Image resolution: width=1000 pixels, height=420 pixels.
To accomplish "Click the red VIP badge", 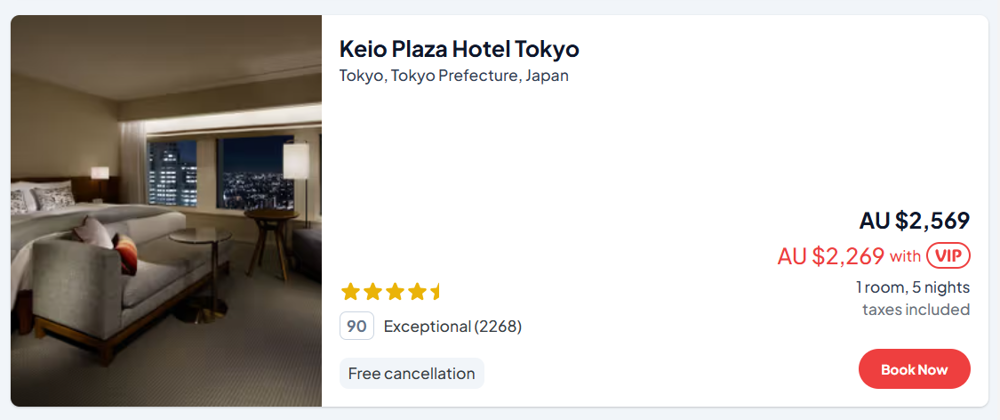I will click(x=948, y=256).
